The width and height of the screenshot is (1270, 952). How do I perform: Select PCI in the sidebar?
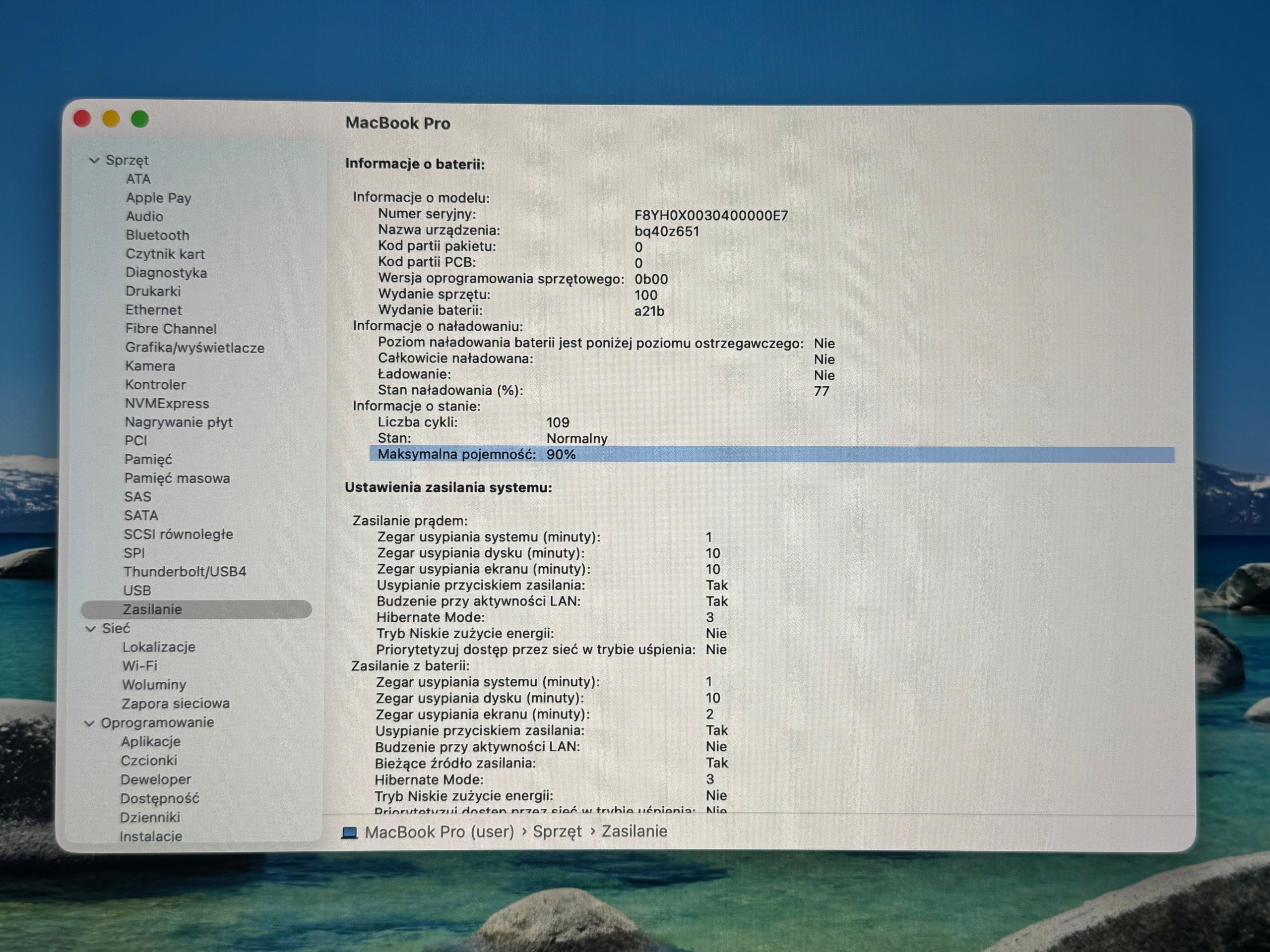135,441
